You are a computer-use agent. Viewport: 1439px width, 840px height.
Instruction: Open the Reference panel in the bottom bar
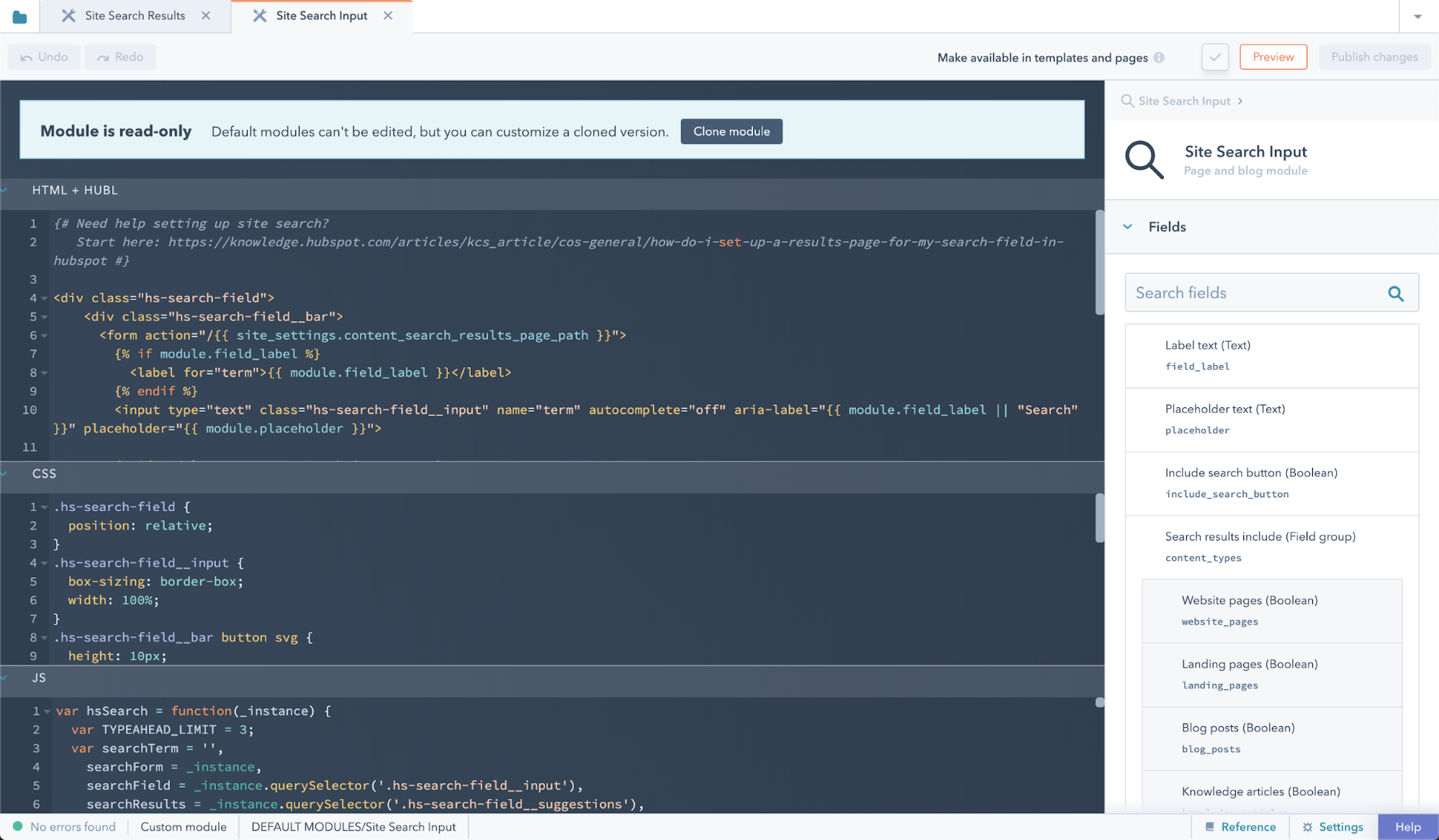pyautogui.click(x=1241, y=826)
